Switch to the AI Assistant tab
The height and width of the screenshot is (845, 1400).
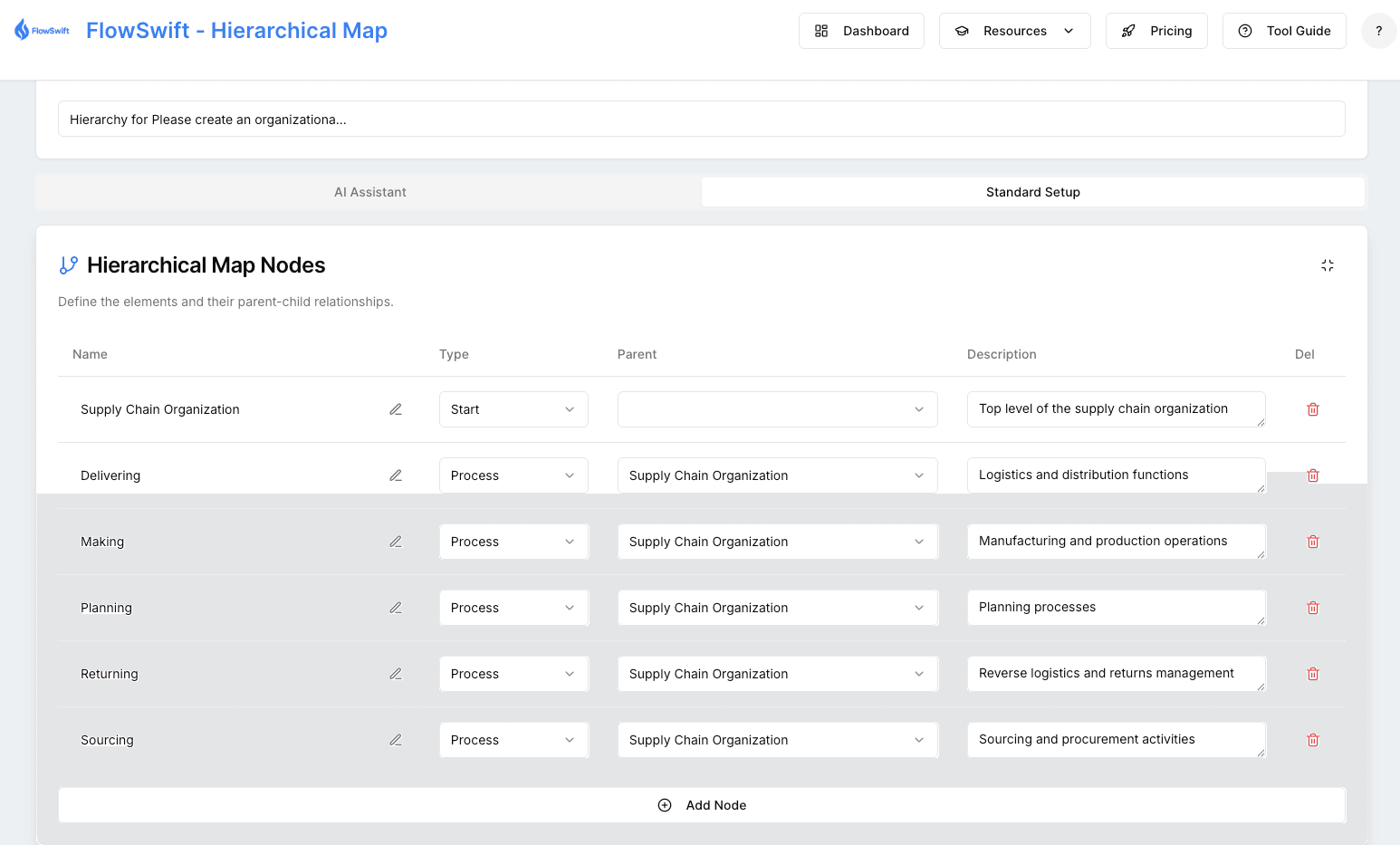point(369,192)
